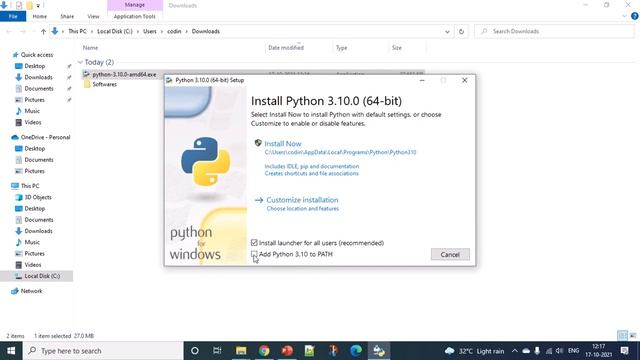Click New folder quick toolbar icon
Screen dimensions: 640x360
tap(29, 5)
